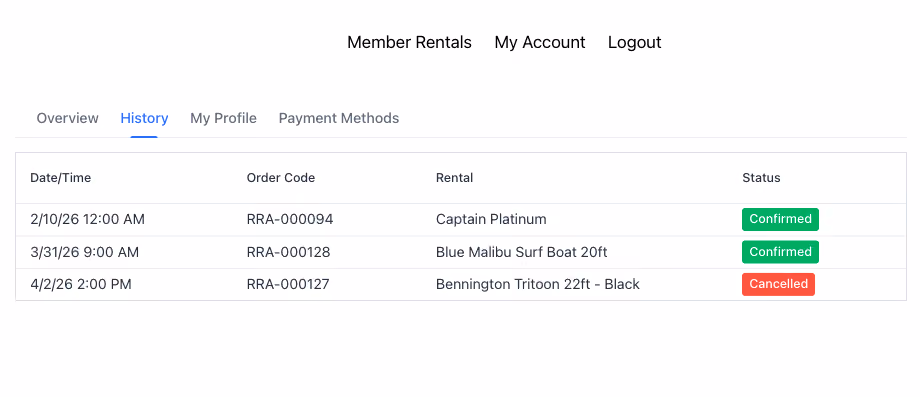Open Blue Malibu Surf Boat 20ft entry
Image resolution: width=920 pixels, height=397 pixels.
522,252
